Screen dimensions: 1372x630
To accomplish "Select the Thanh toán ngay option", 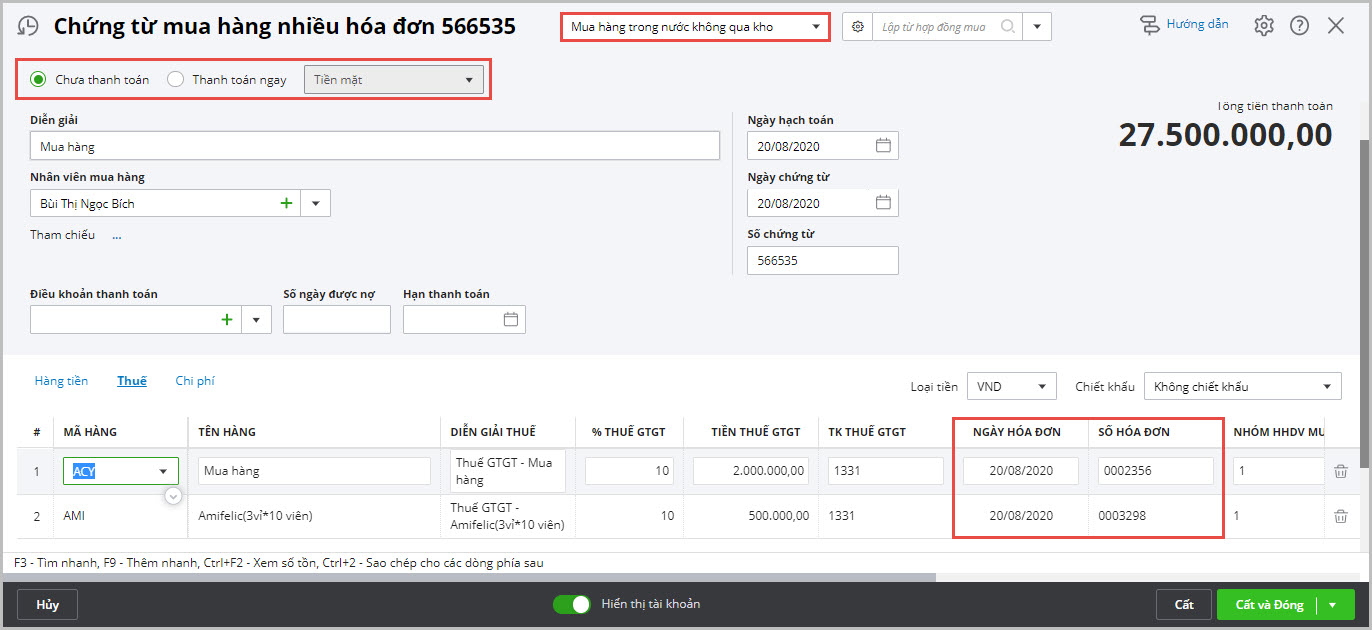I will [x=176, y=80].
